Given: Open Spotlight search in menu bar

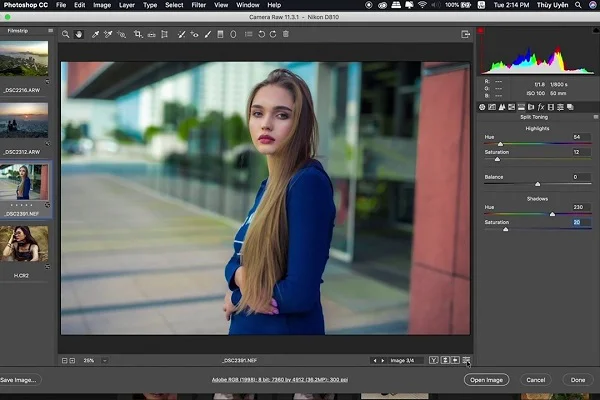Looking at the screenshot, I should click(x=578, y=5).
